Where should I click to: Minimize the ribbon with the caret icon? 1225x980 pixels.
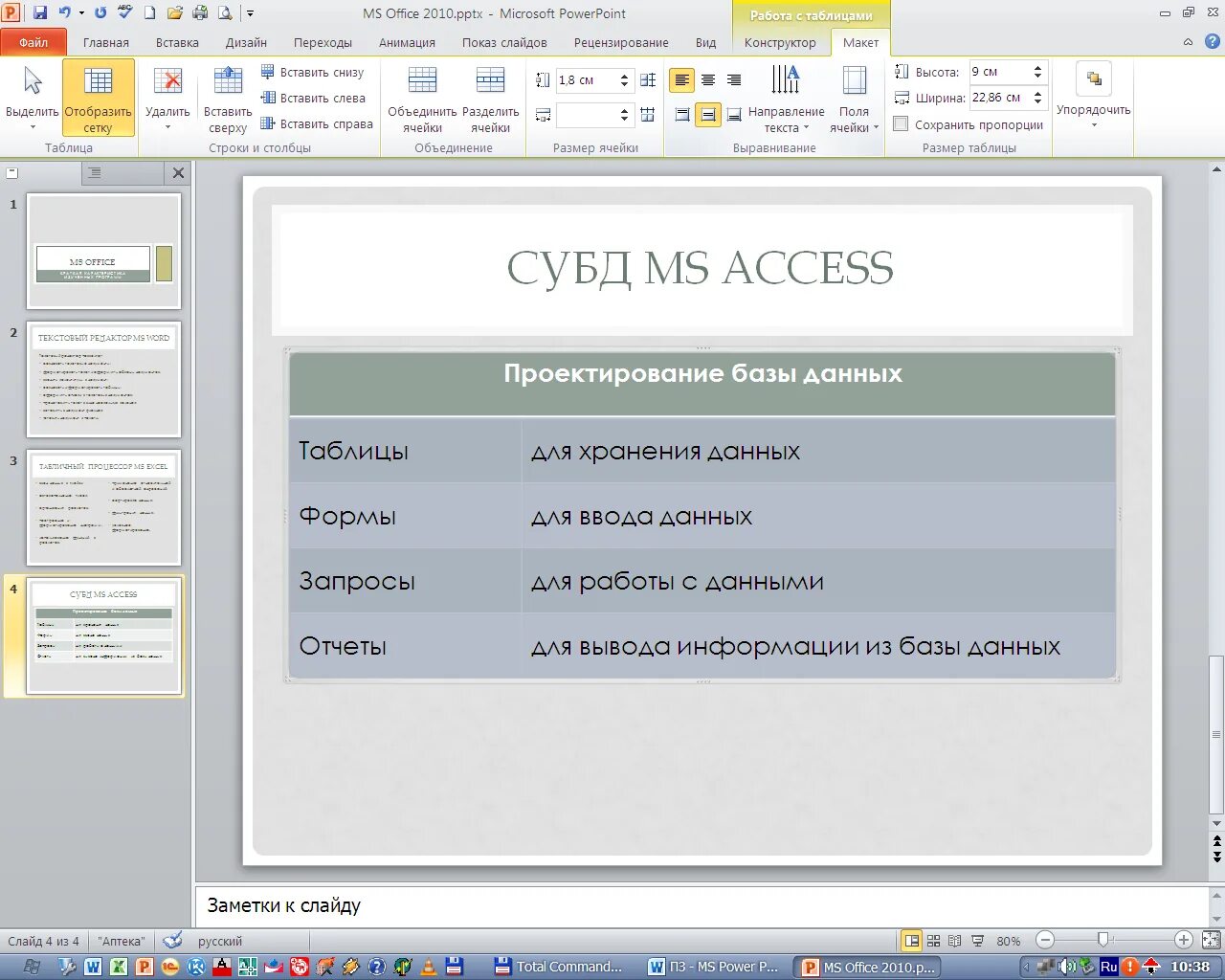[1188, 42]
